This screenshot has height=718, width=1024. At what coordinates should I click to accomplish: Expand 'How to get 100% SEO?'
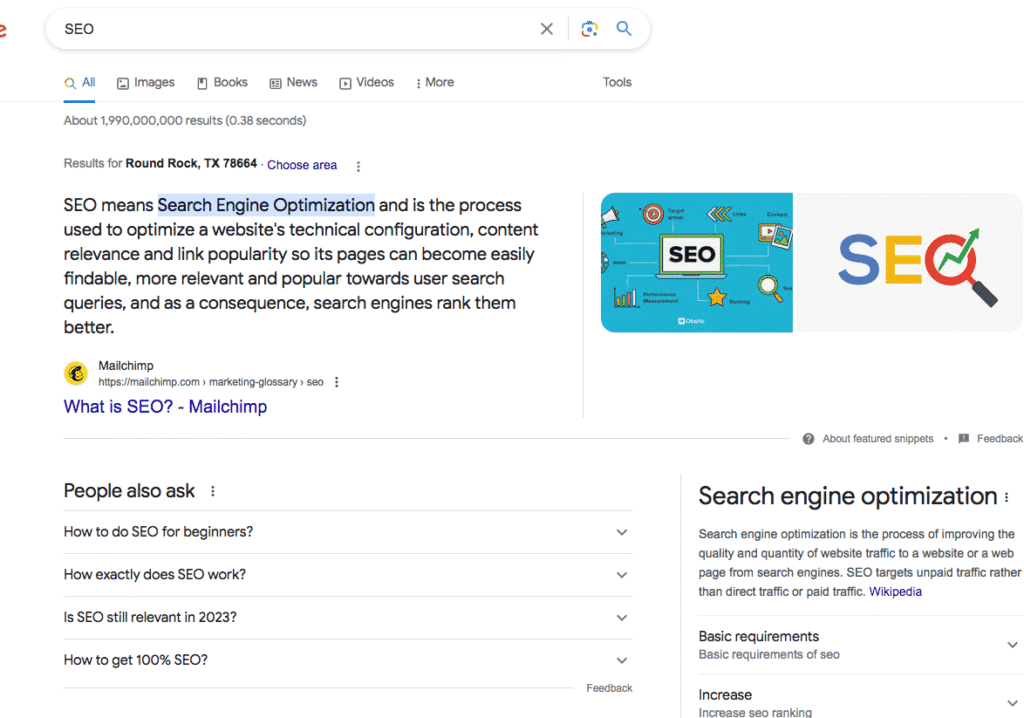point(621,660)
